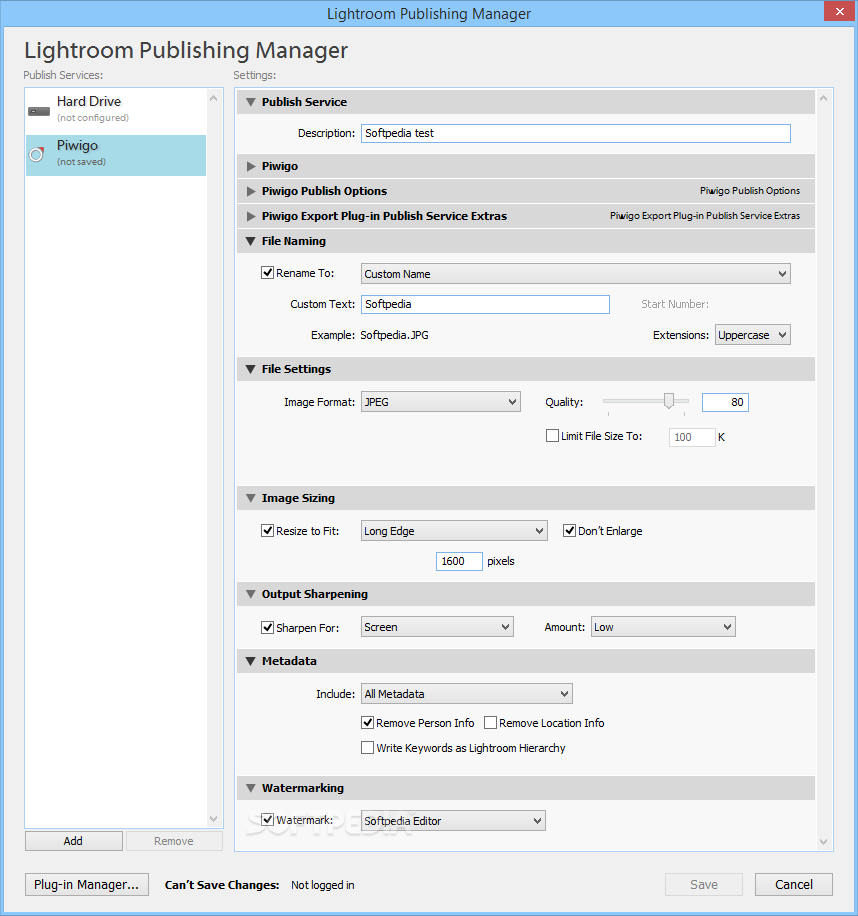Collapse the Metadata section

[x=251, y=661]
